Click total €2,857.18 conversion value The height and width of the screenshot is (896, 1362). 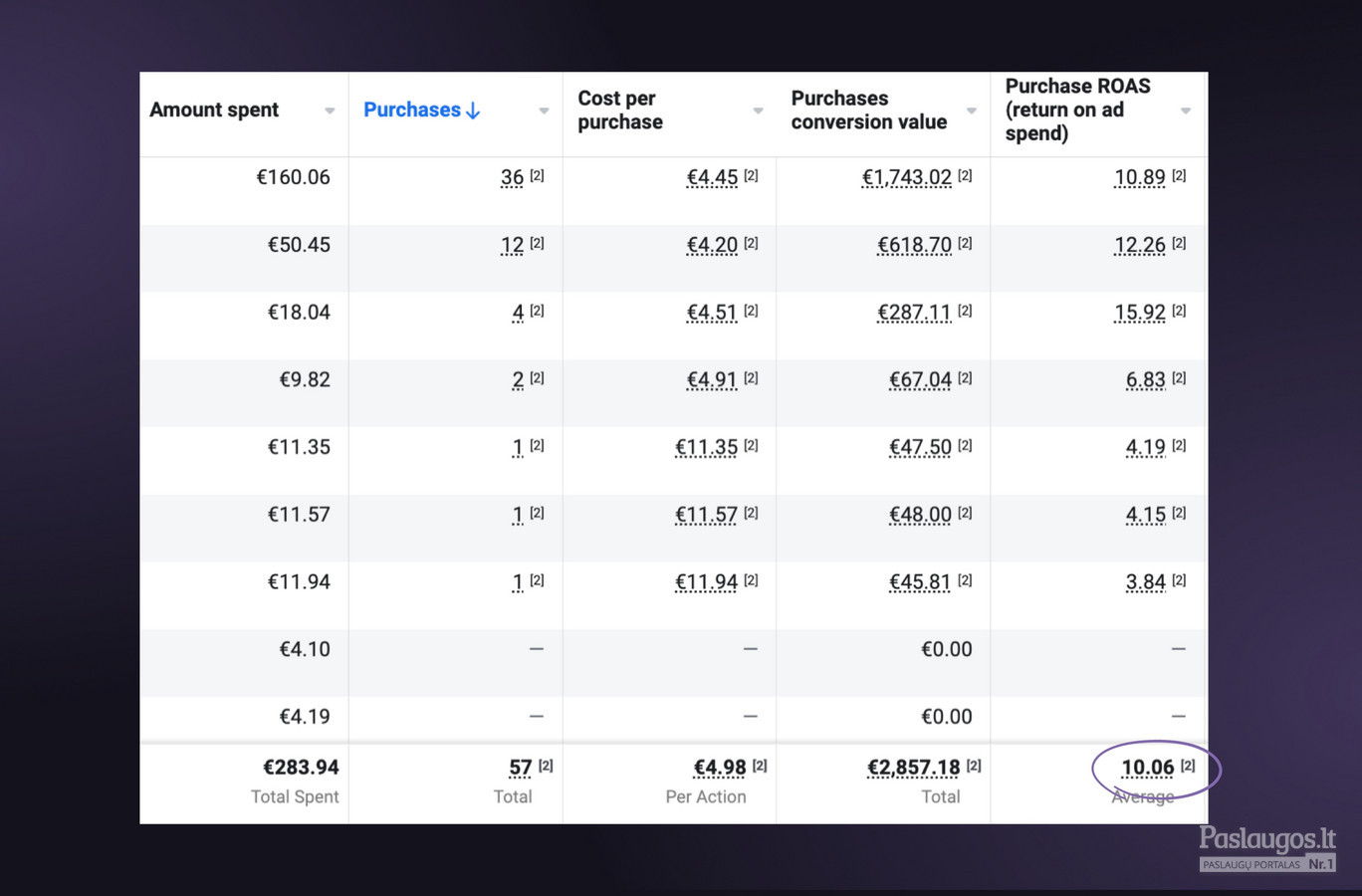click(x=913, y=768)
